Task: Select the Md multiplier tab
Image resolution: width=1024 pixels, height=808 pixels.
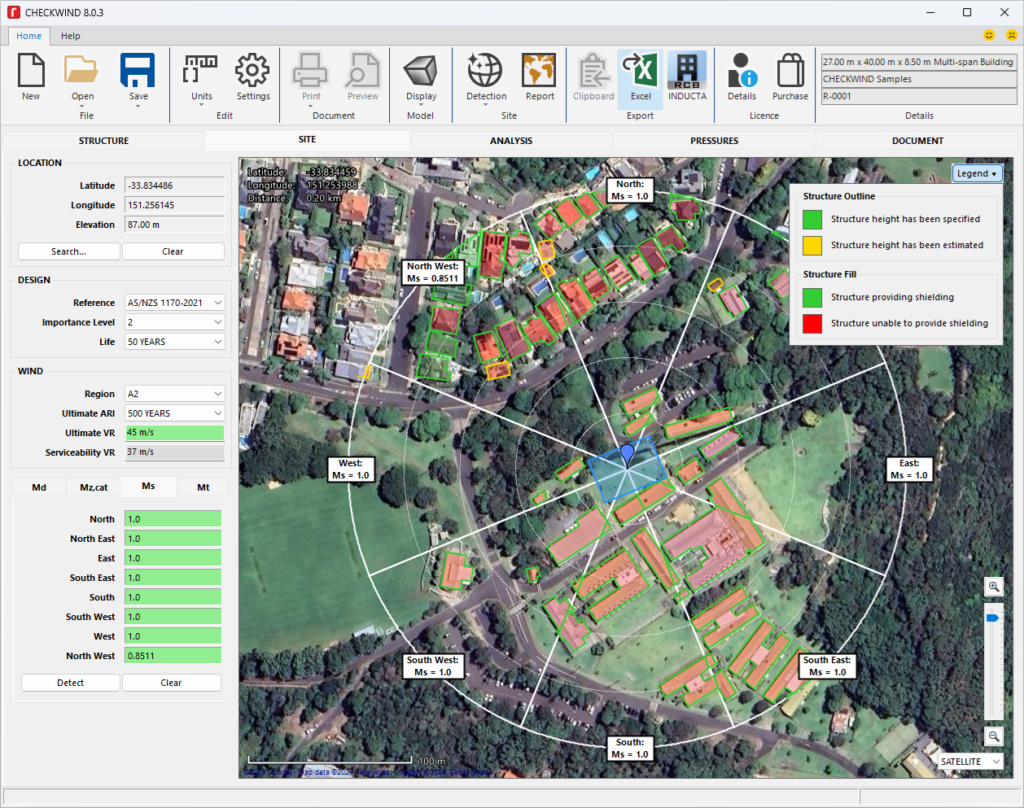Action: point(39,487)
